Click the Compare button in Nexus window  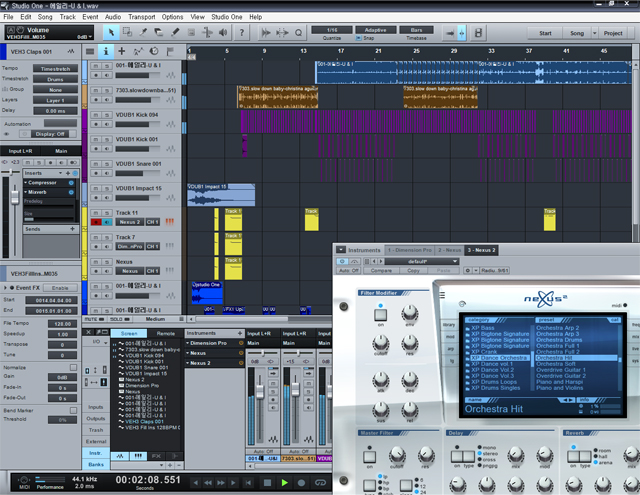click(x=381, y=271)
